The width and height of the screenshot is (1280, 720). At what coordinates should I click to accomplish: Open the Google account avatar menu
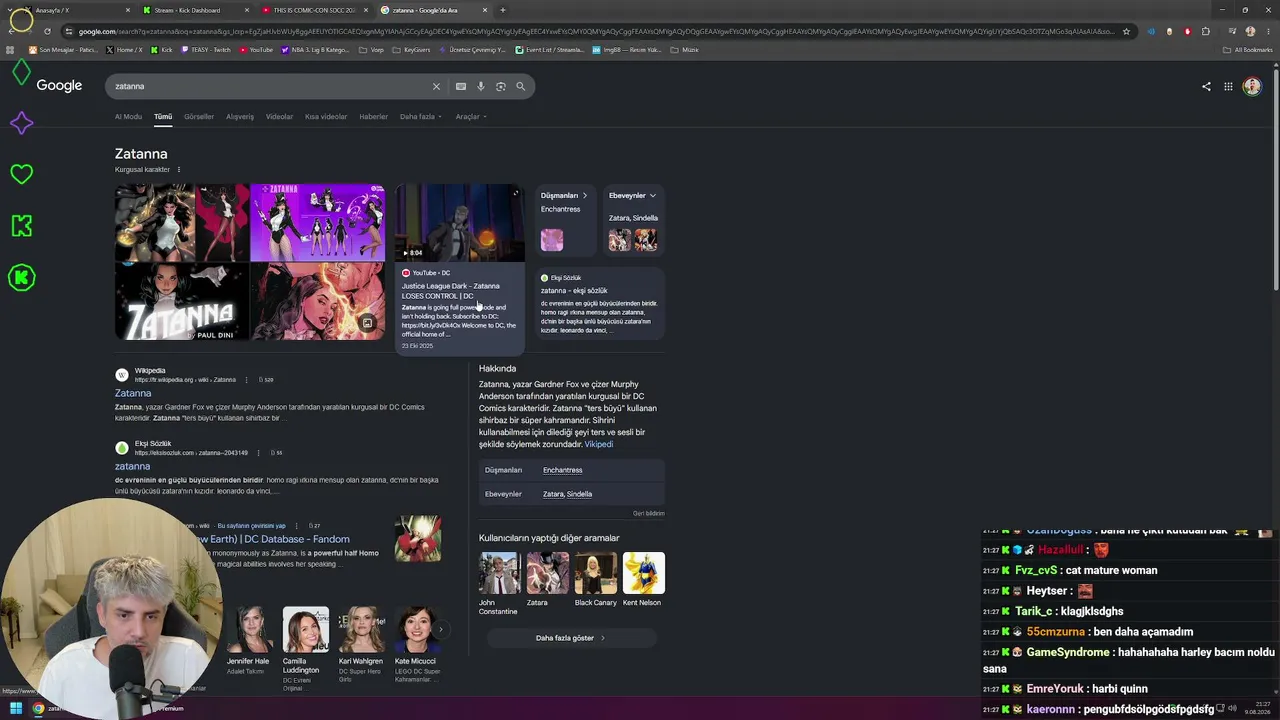pyautogui.click(x=1252, y=86)
